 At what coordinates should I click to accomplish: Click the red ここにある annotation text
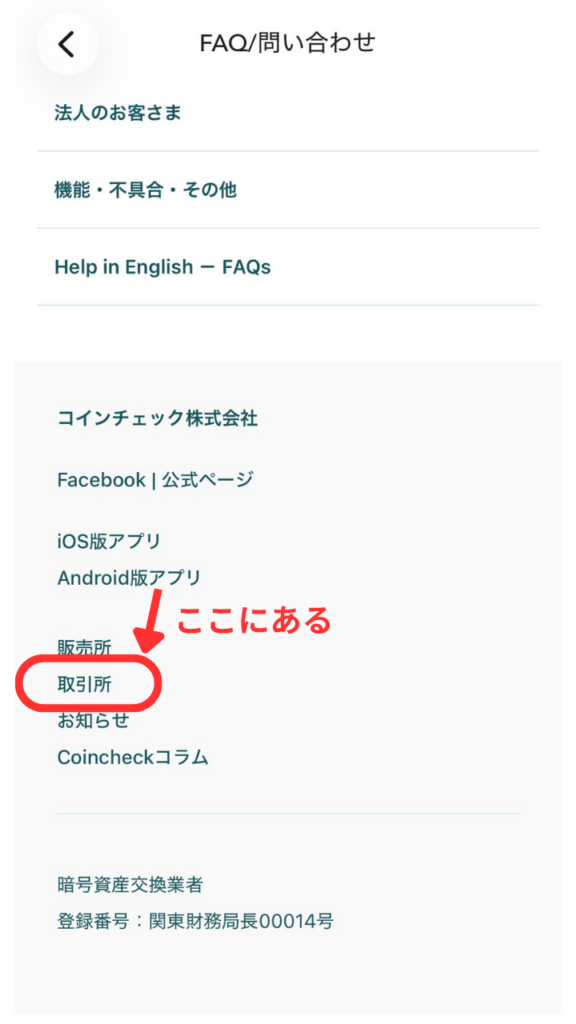point(255,620)
